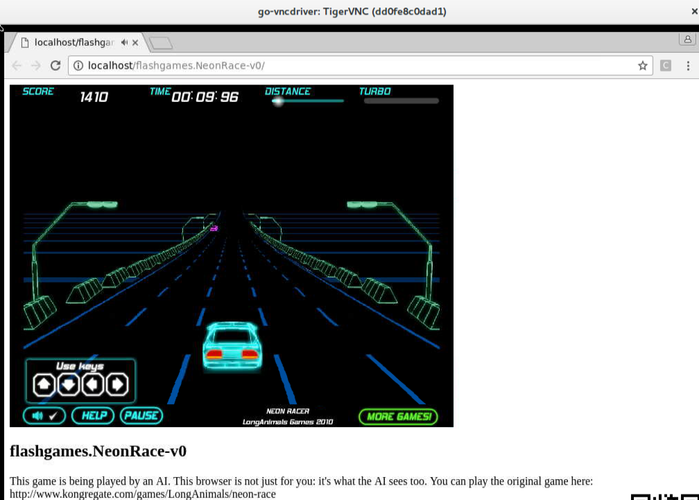Click the up arrow key icon
The height and width of the screenshot is (500, 699).
[x=44, y=384]
